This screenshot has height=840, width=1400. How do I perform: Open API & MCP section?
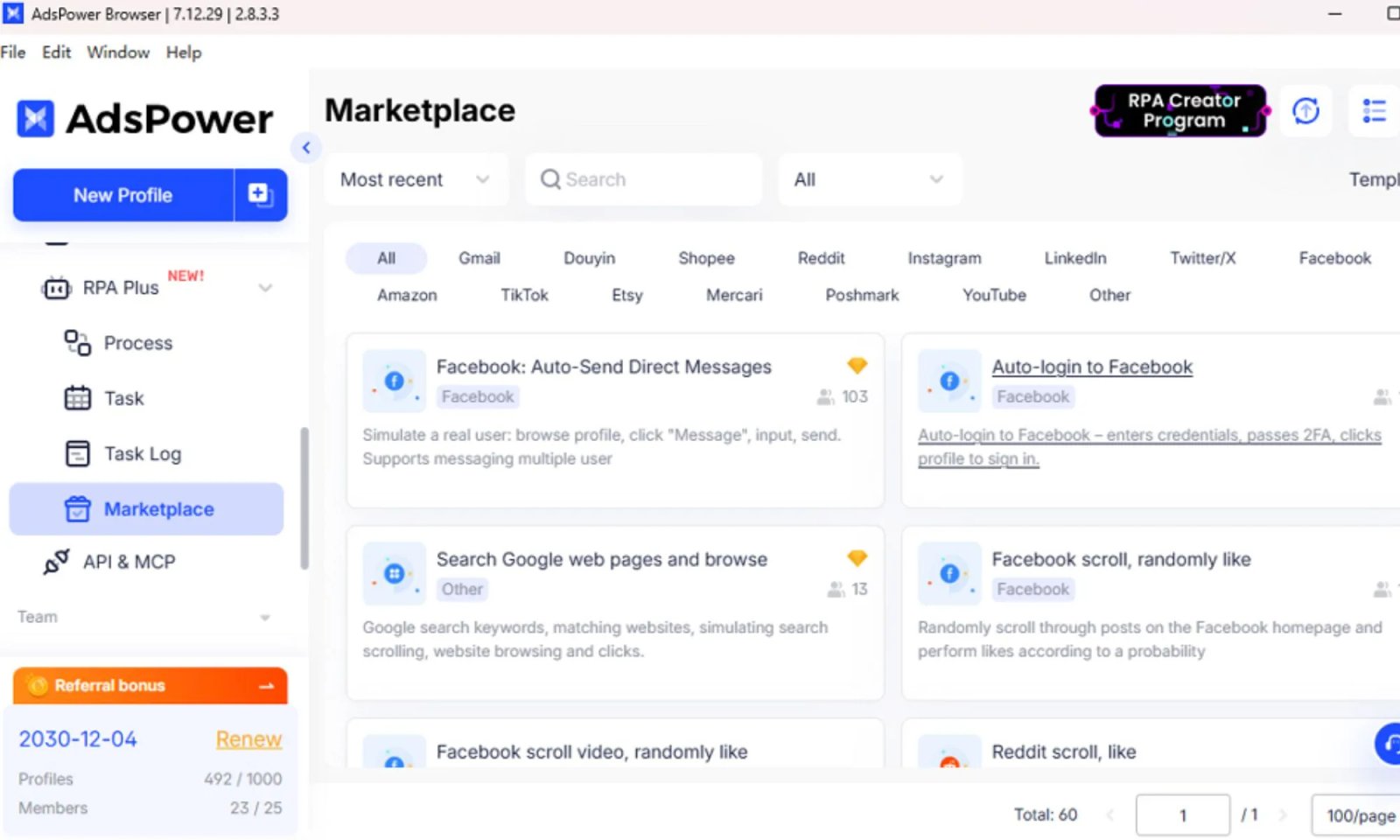coord(129,562)
